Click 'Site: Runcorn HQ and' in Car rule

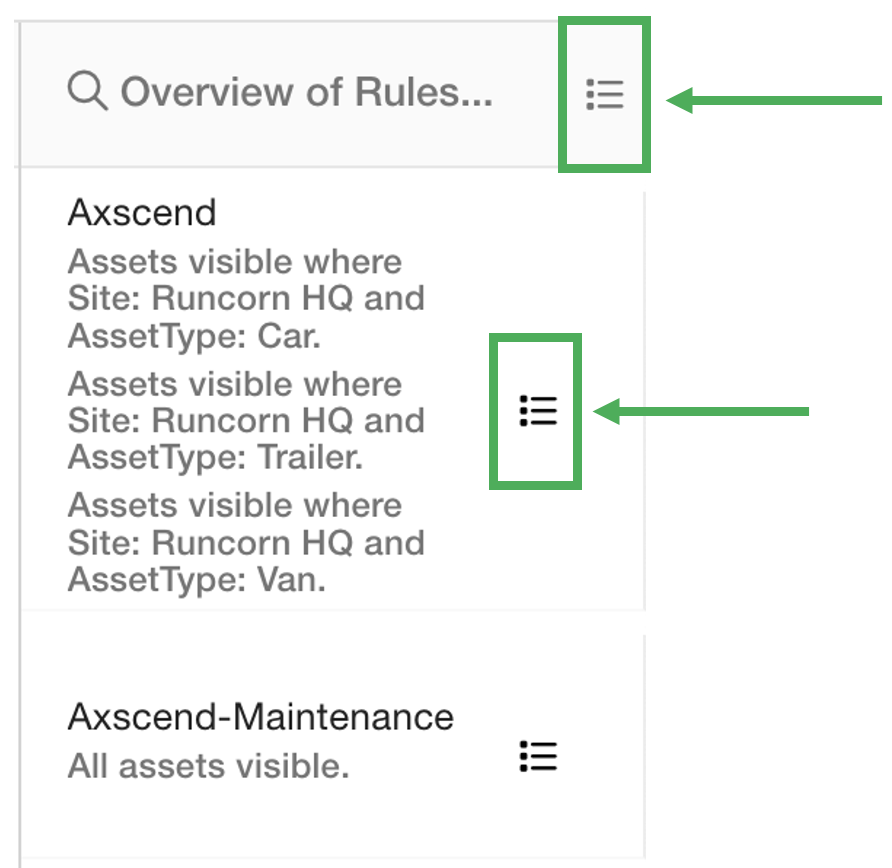coord(246,298)
